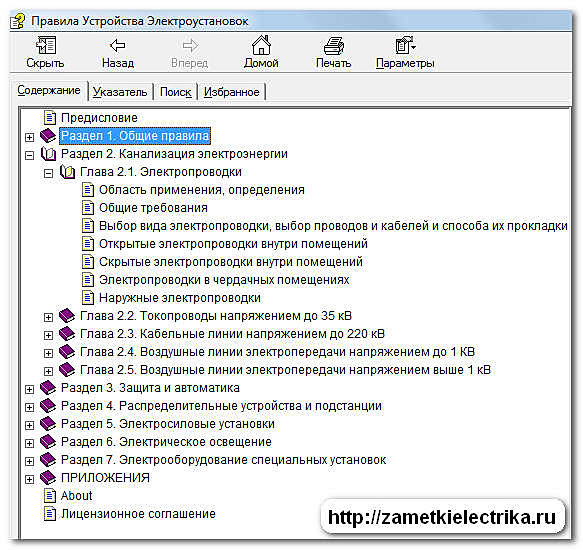Image resolution: width=583 pixels, height=550 pixels.
Task: Switch to the Содержание tab
Action: (x=49, y=90)
